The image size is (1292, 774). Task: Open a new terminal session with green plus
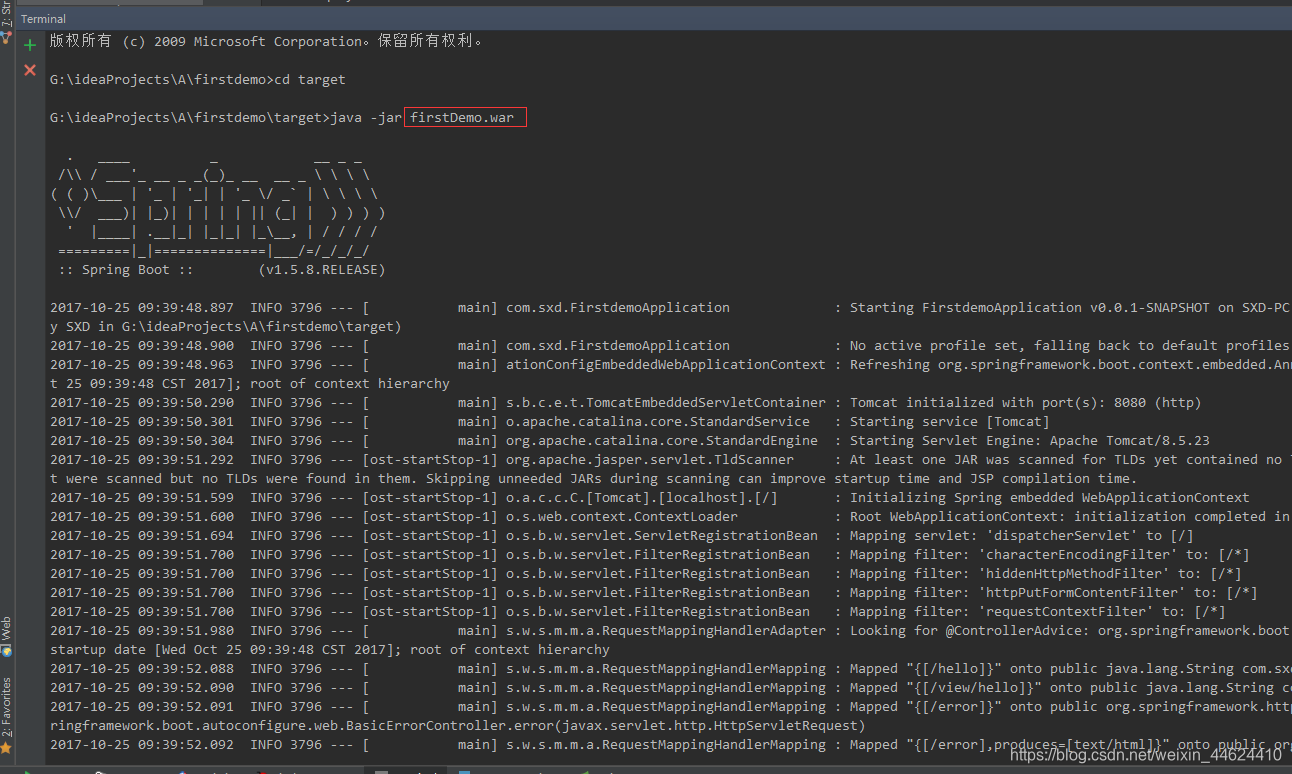(x=30, y=45)
